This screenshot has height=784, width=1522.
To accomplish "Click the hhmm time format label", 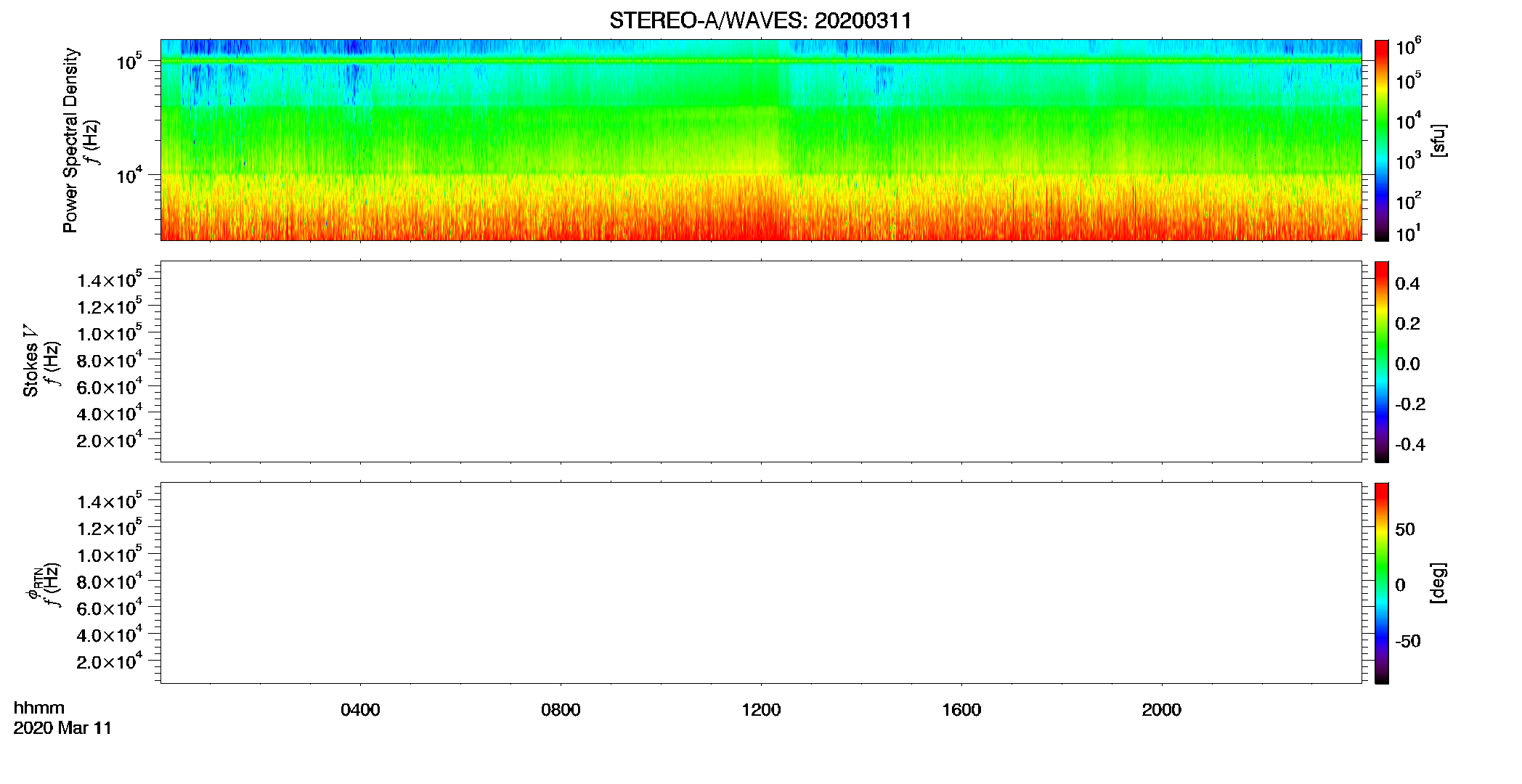I will pyautogui.click(x=39, y=708).
